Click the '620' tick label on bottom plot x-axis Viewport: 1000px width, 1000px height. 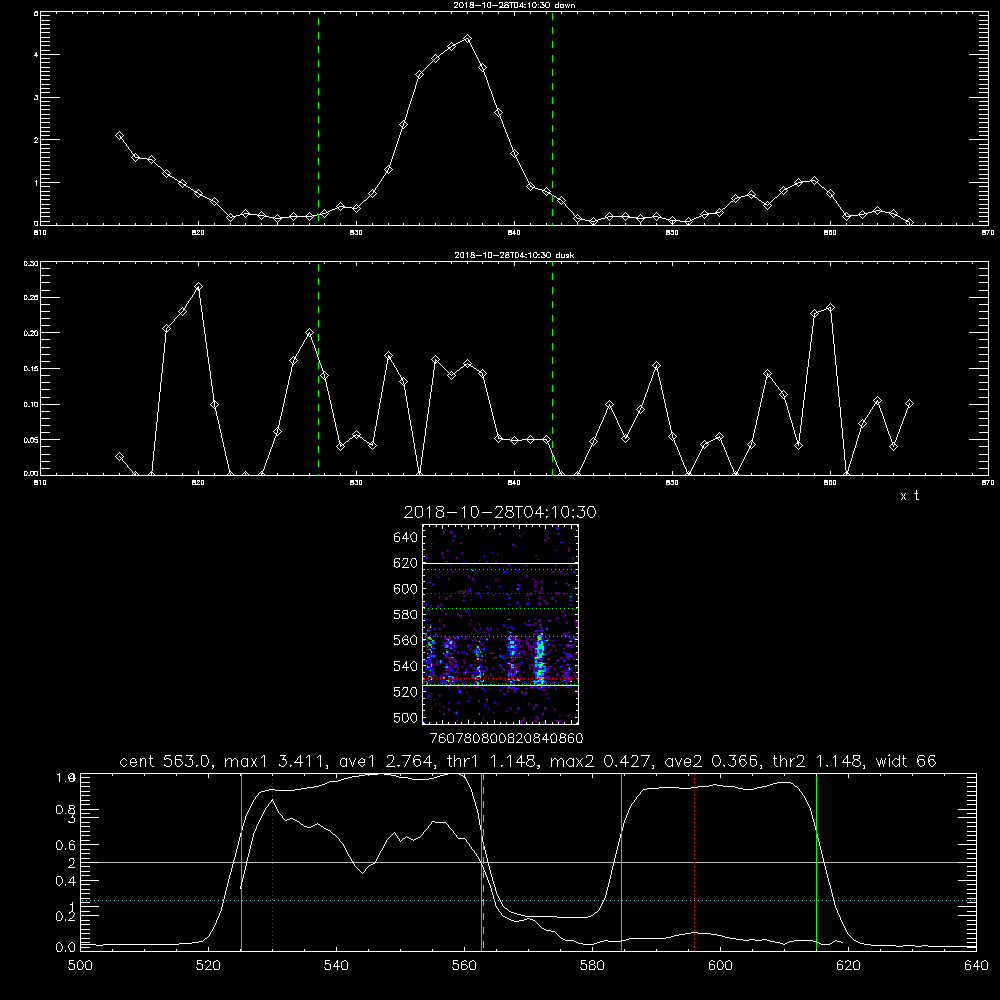click(848, 966)
